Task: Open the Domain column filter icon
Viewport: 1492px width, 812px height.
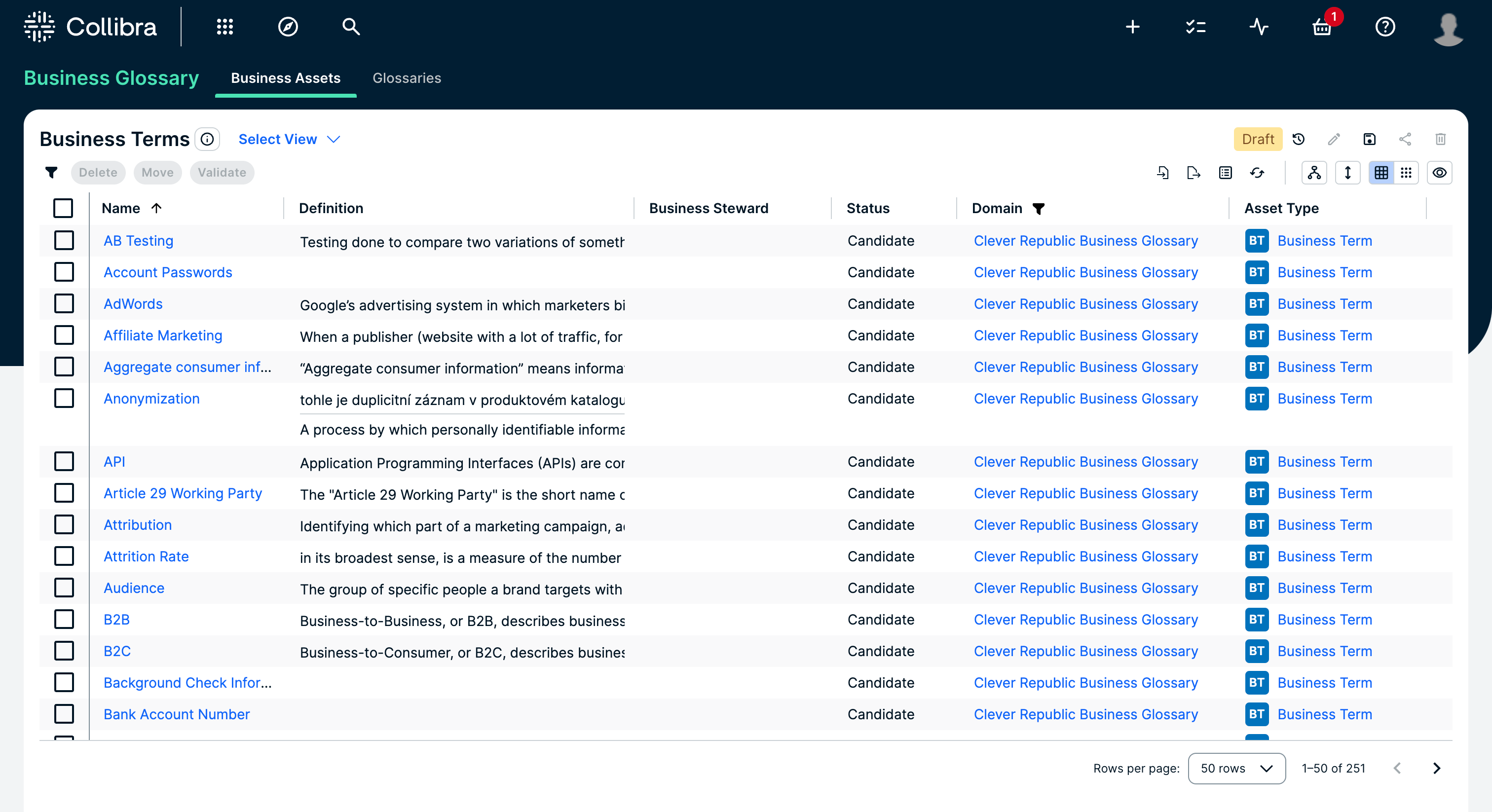Action: coord(1039,209)
